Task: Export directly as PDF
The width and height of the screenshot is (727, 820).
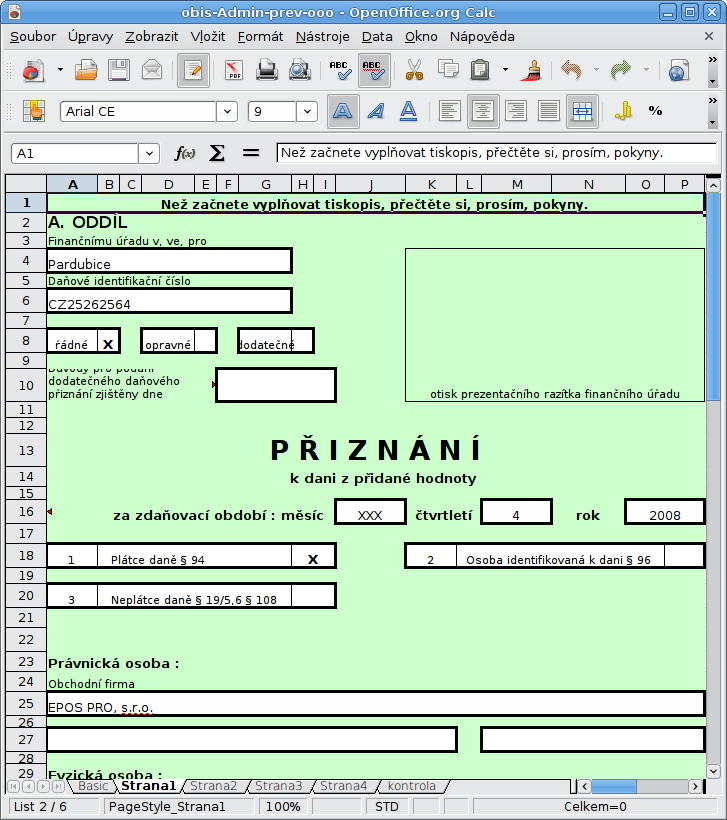Action: (x=234, y=71)
